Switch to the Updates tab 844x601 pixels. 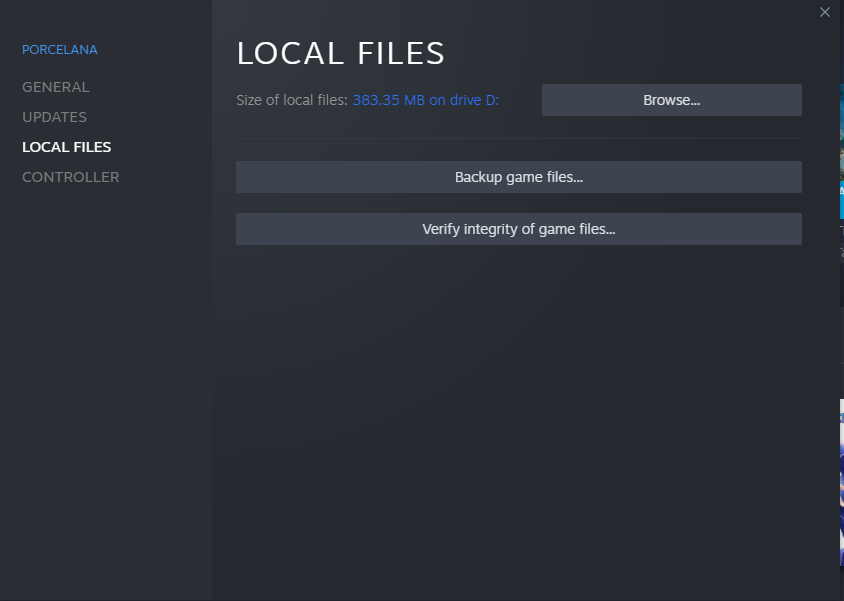click(55, 117)
